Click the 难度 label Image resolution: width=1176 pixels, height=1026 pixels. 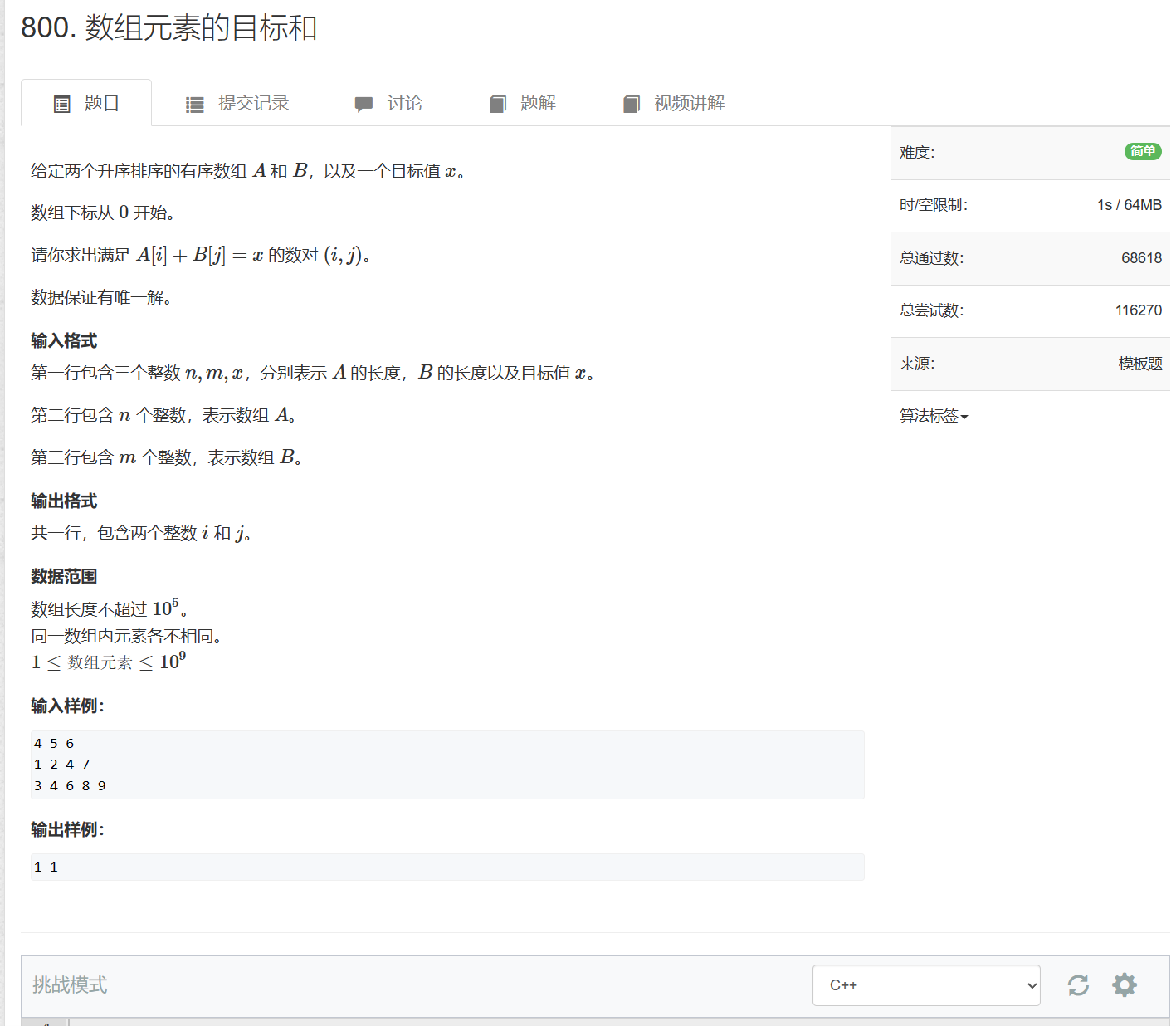tap(917, 153)
